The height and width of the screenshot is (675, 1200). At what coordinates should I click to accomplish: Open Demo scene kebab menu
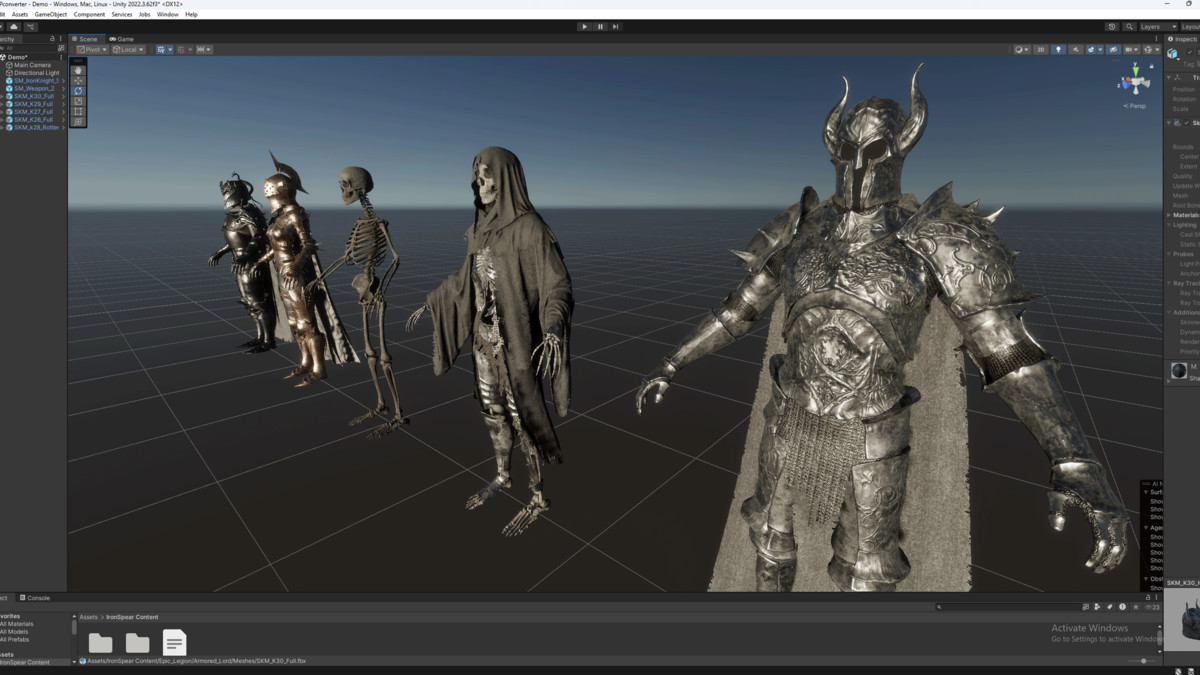click(x=61, y=57)
